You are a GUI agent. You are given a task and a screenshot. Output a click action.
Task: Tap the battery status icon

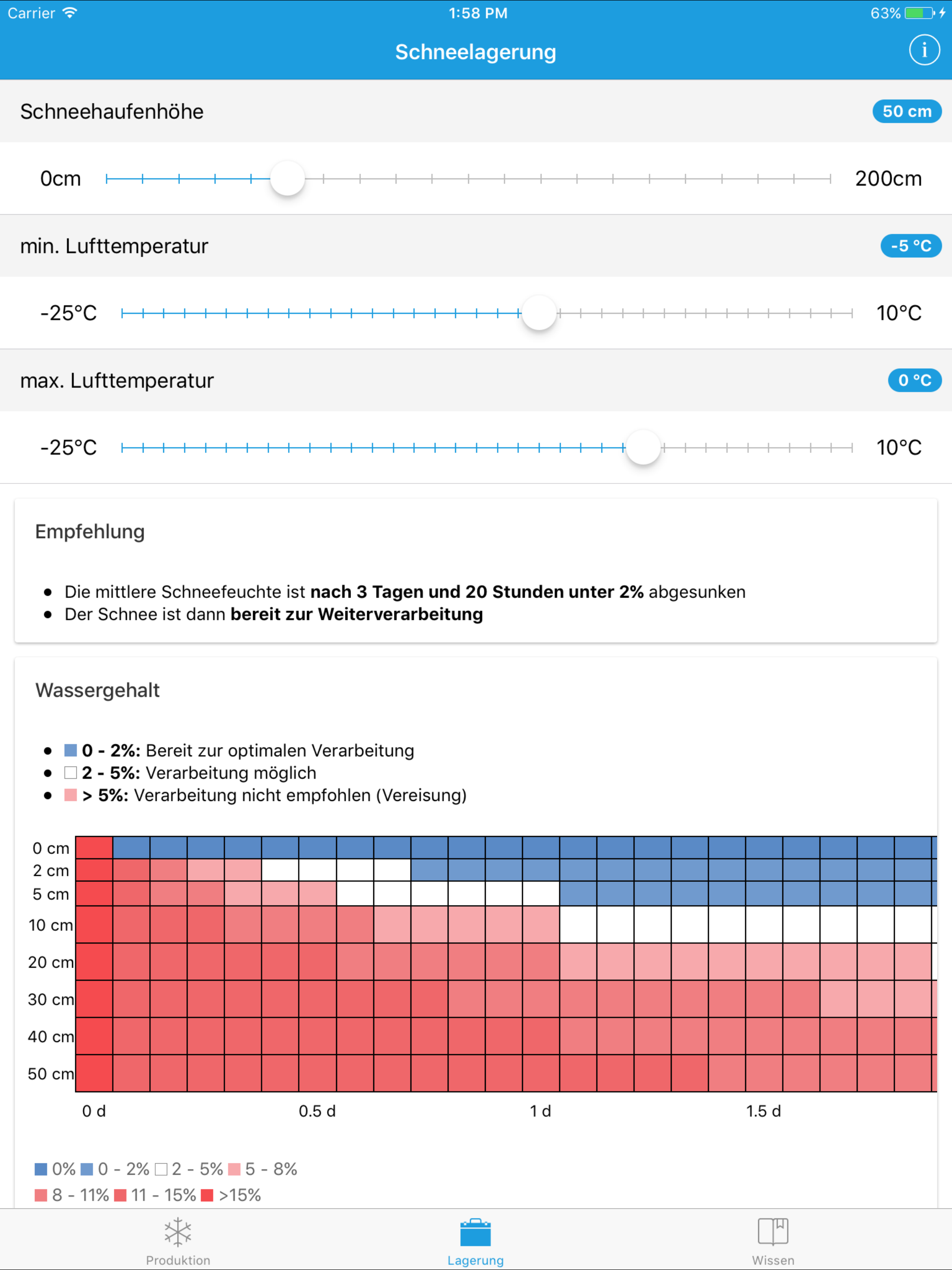tap(920, 13)
